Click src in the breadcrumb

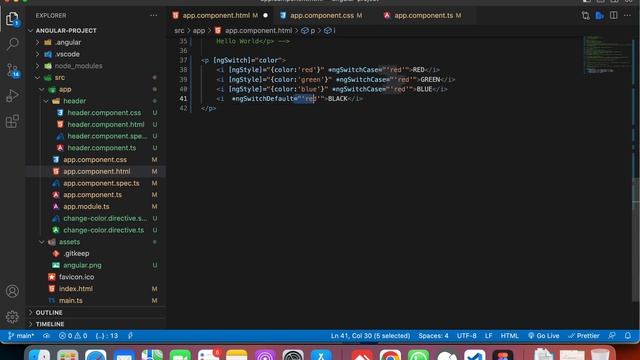pos(179,31)
